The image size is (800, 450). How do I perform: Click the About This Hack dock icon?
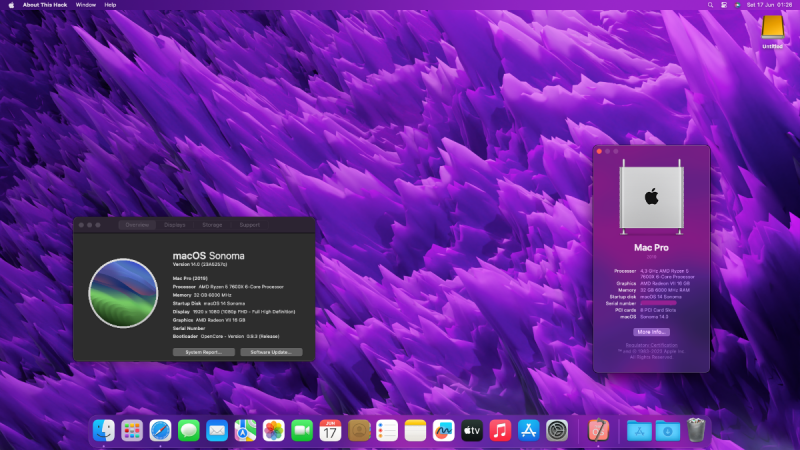coord(598,431)
